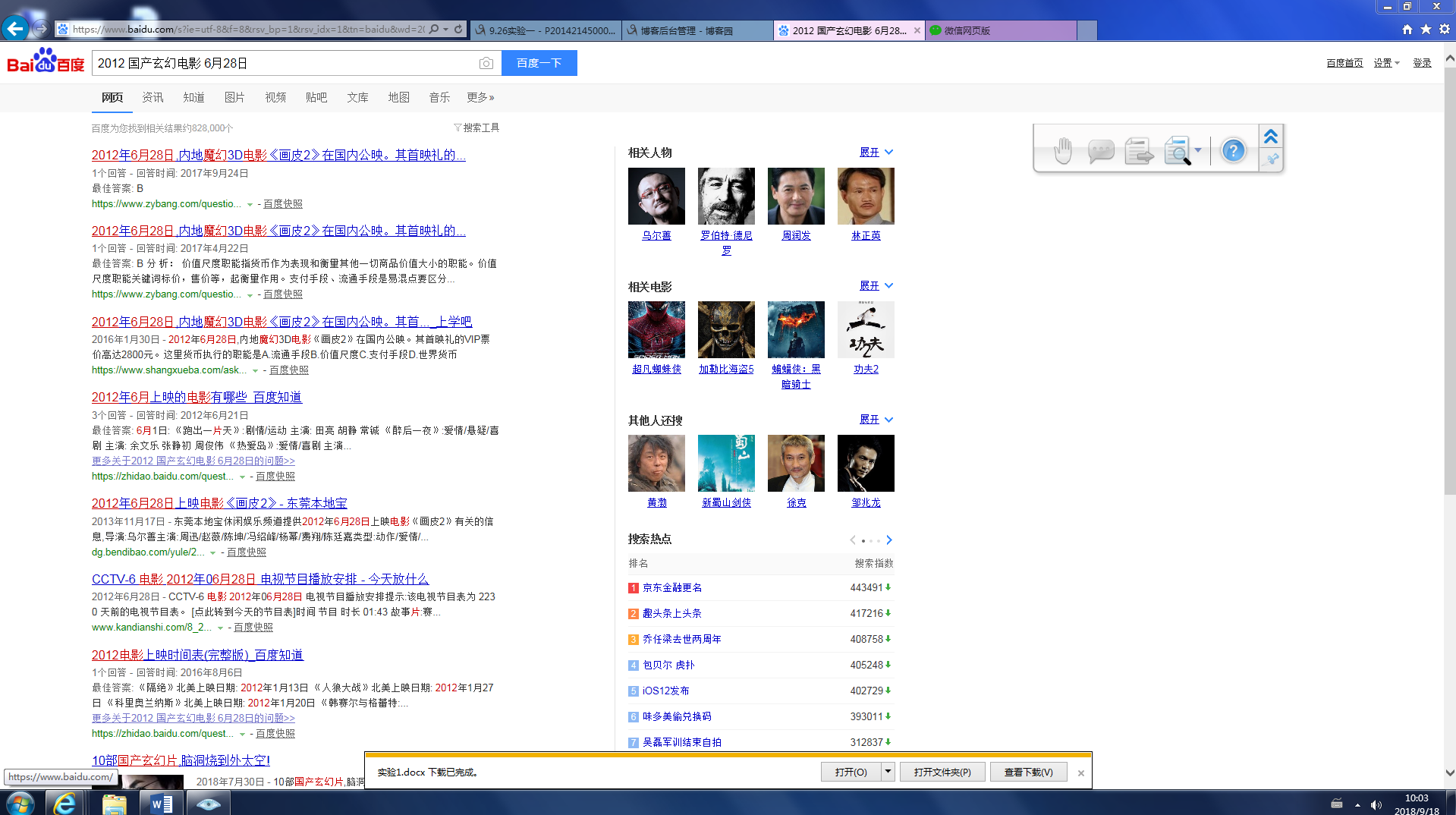
Task: Close the download notification bar
Action: 1081,773
